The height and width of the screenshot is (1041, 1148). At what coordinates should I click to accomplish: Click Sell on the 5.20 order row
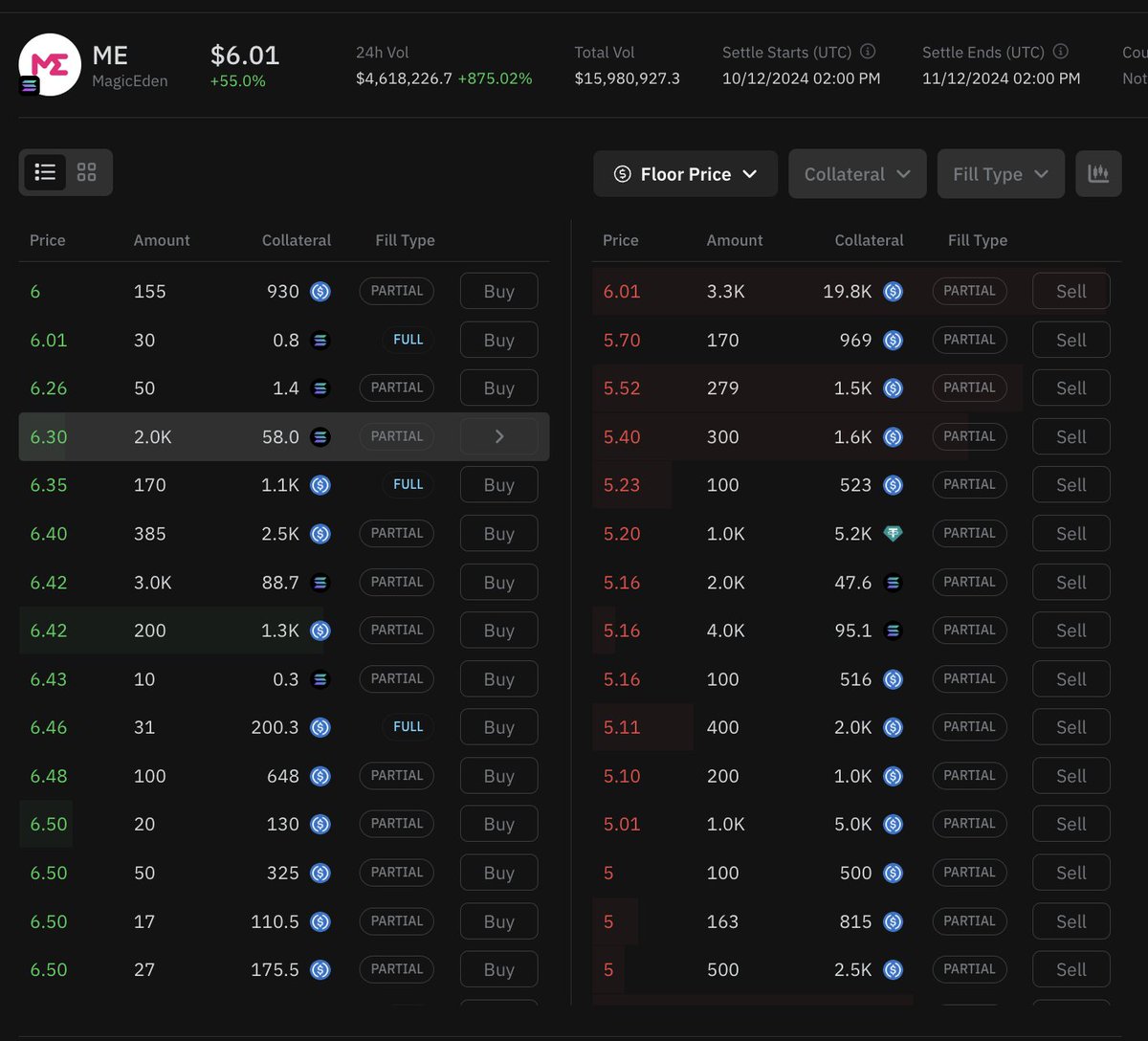point(1071,533)
